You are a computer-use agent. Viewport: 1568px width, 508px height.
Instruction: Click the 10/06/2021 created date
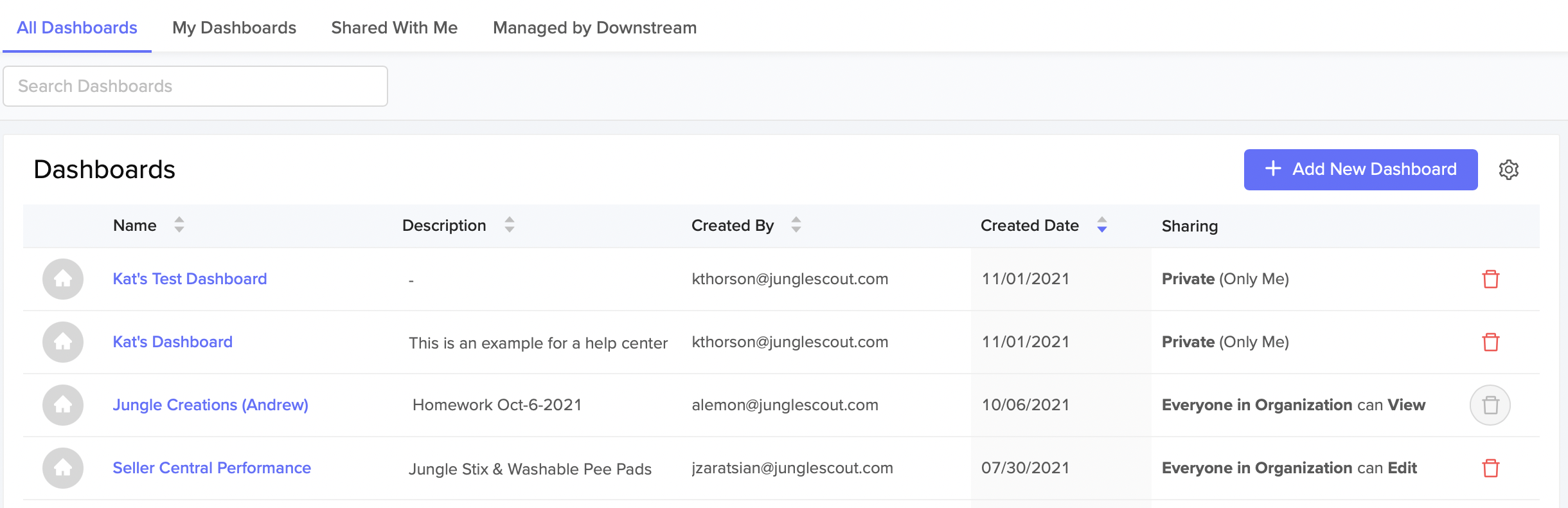[x=1025, y=404]
